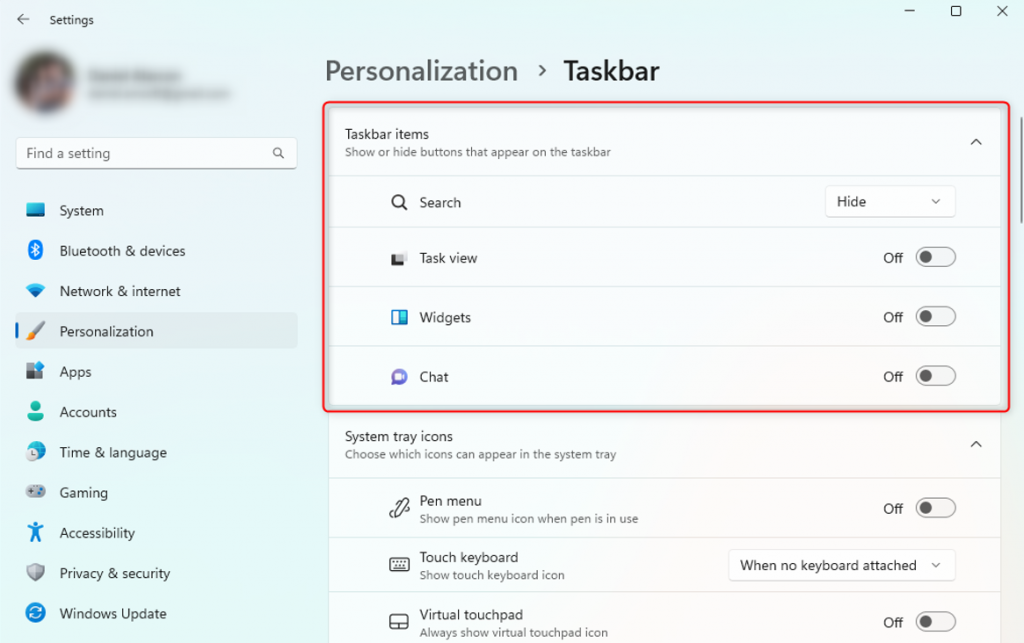This screenshot has height=643, width=1024.
Task: Click the vertical scrollbar on the right
Action: click(1020, 170)
